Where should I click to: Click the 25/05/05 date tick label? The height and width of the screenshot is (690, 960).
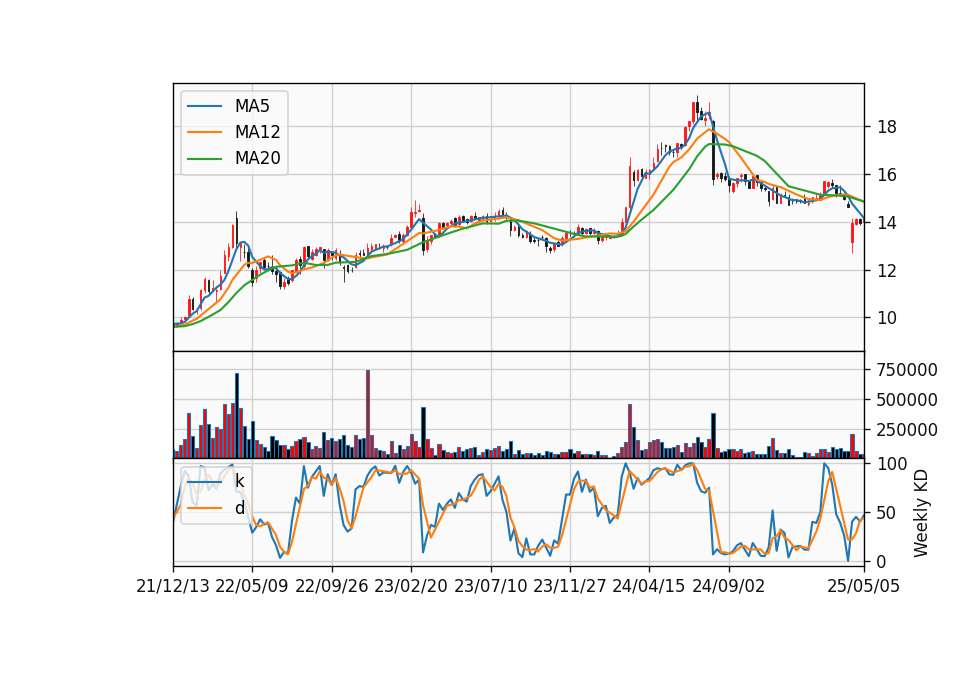[x=864, y=586]
